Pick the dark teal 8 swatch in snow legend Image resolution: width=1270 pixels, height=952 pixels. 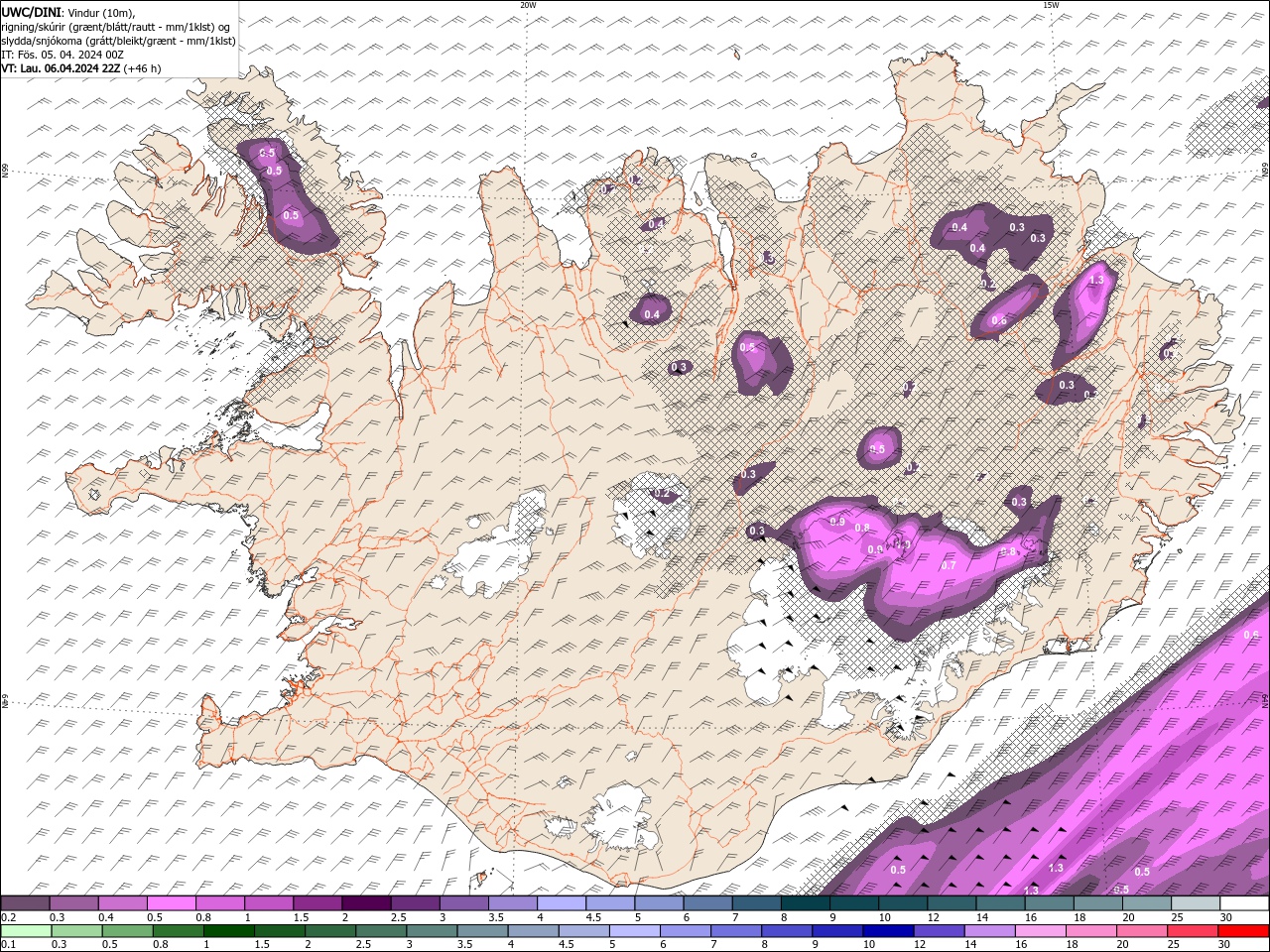805,903
